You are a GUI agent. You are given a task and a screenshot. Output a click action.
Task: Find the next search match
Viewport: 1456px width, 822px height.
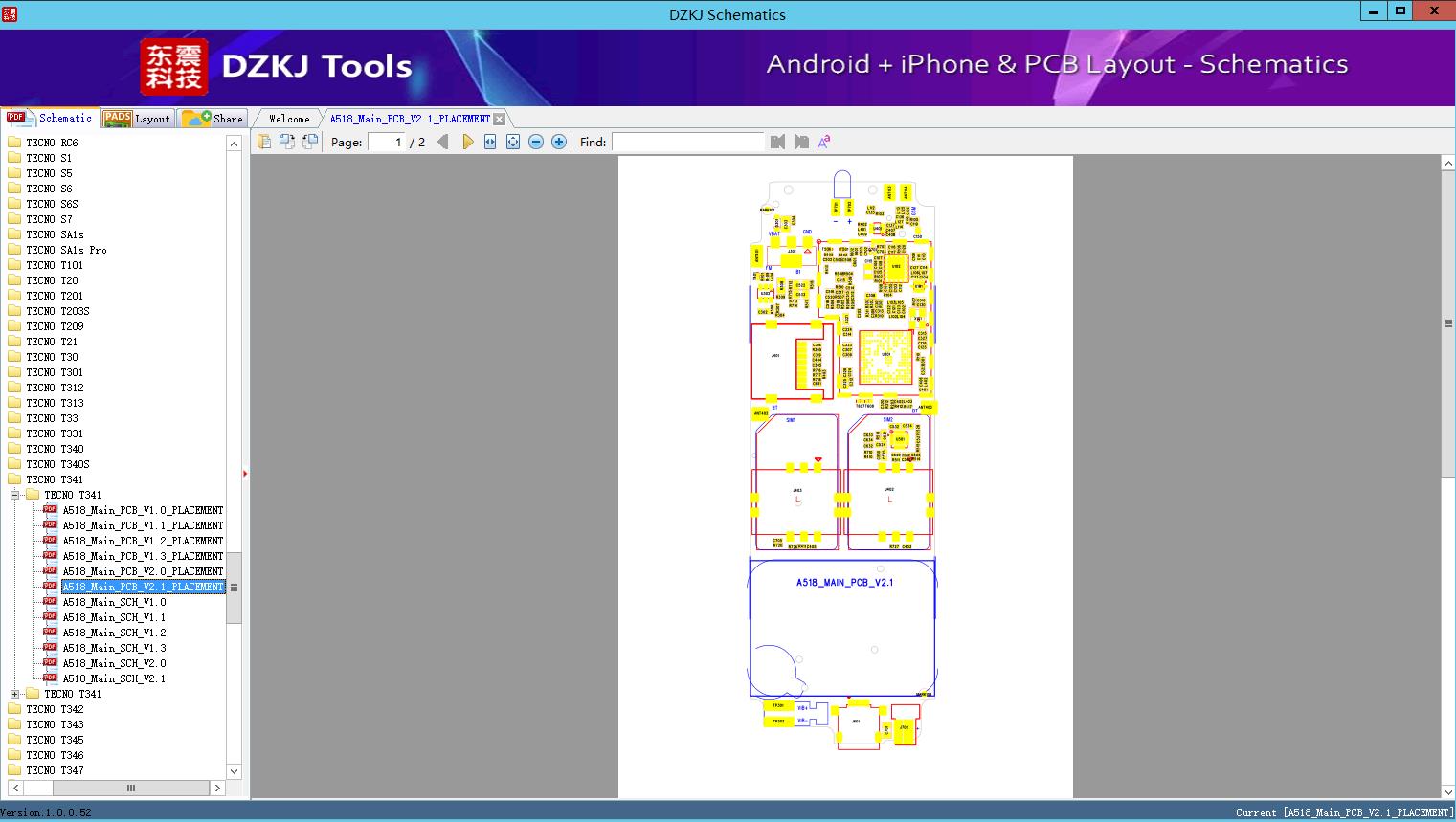pyautogui.click(x=801, y=142)
